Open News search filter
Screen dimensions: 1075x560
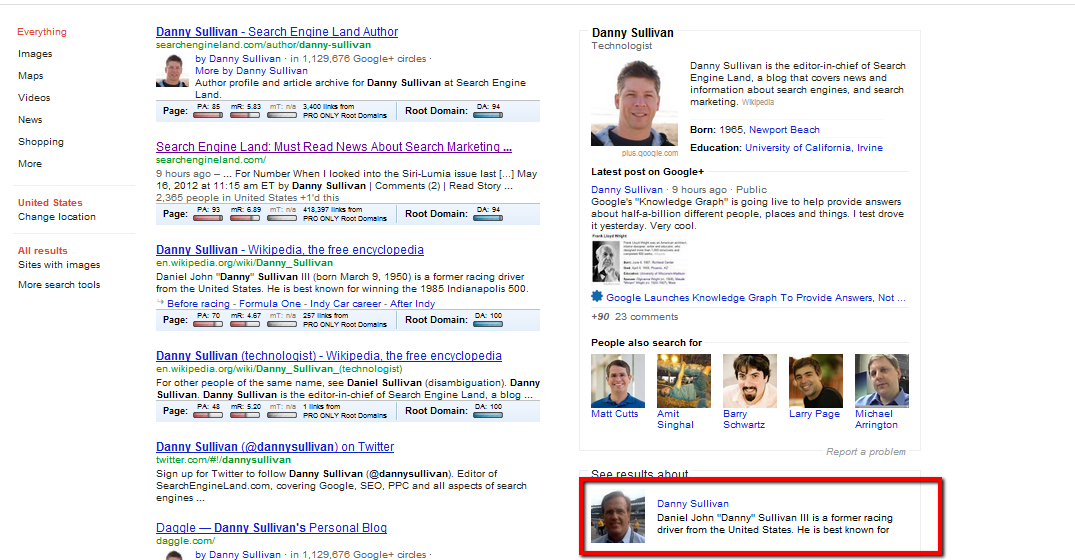[x=30, y=119]
